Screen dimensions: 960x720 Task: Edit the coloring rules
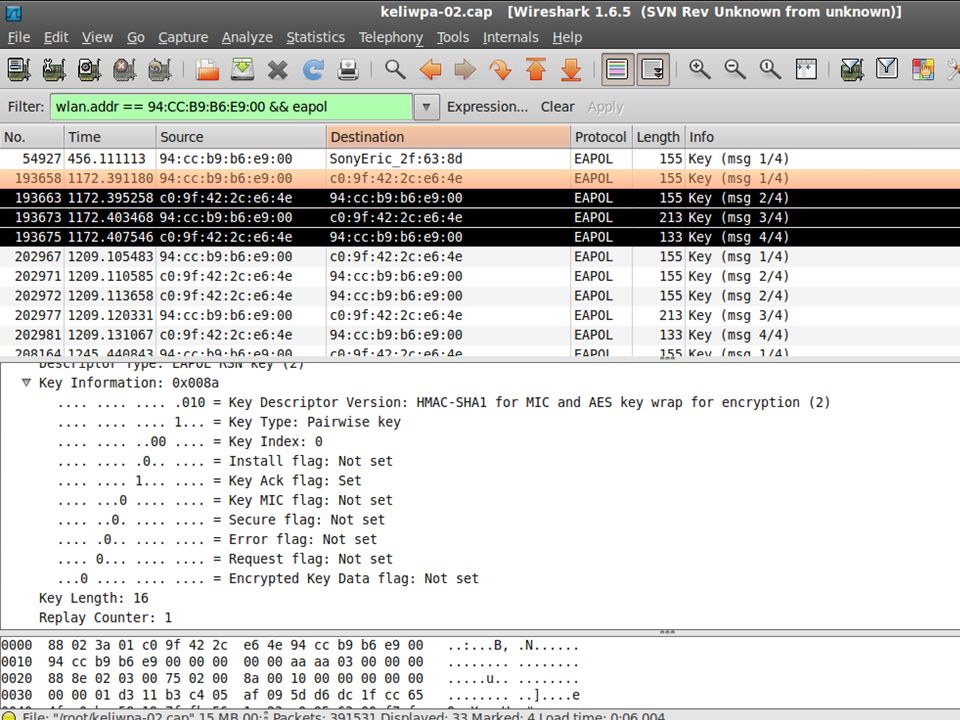coord(923,69)
